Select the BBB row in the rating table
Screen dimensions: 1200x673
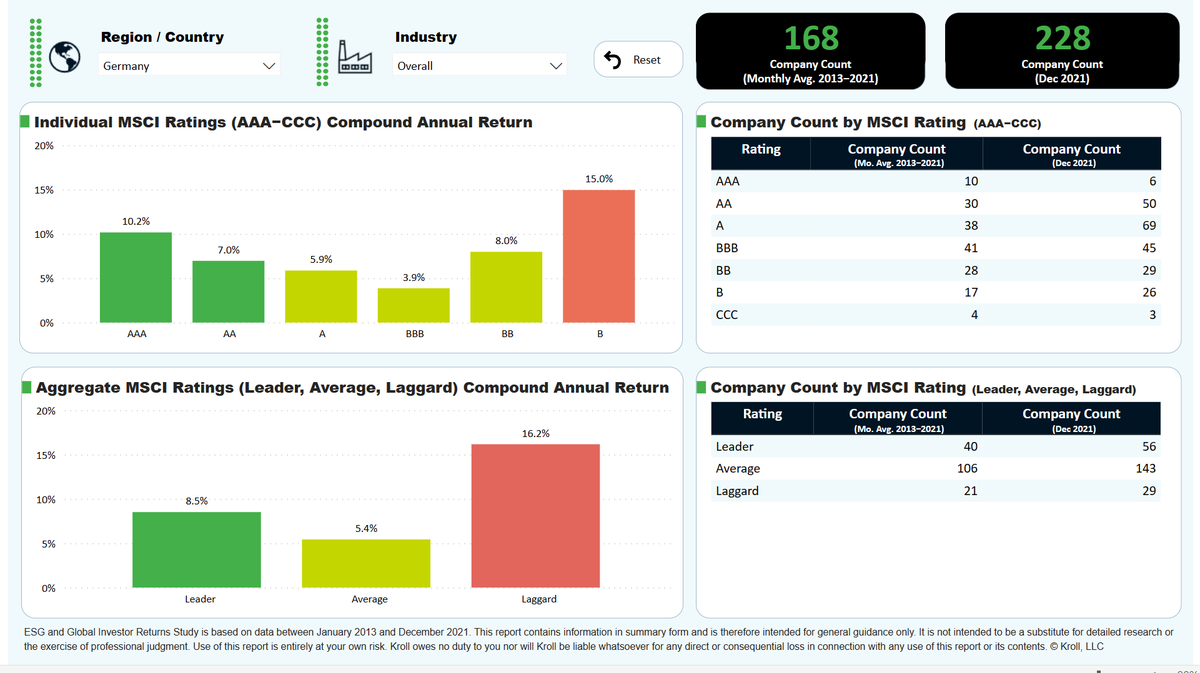936,248
